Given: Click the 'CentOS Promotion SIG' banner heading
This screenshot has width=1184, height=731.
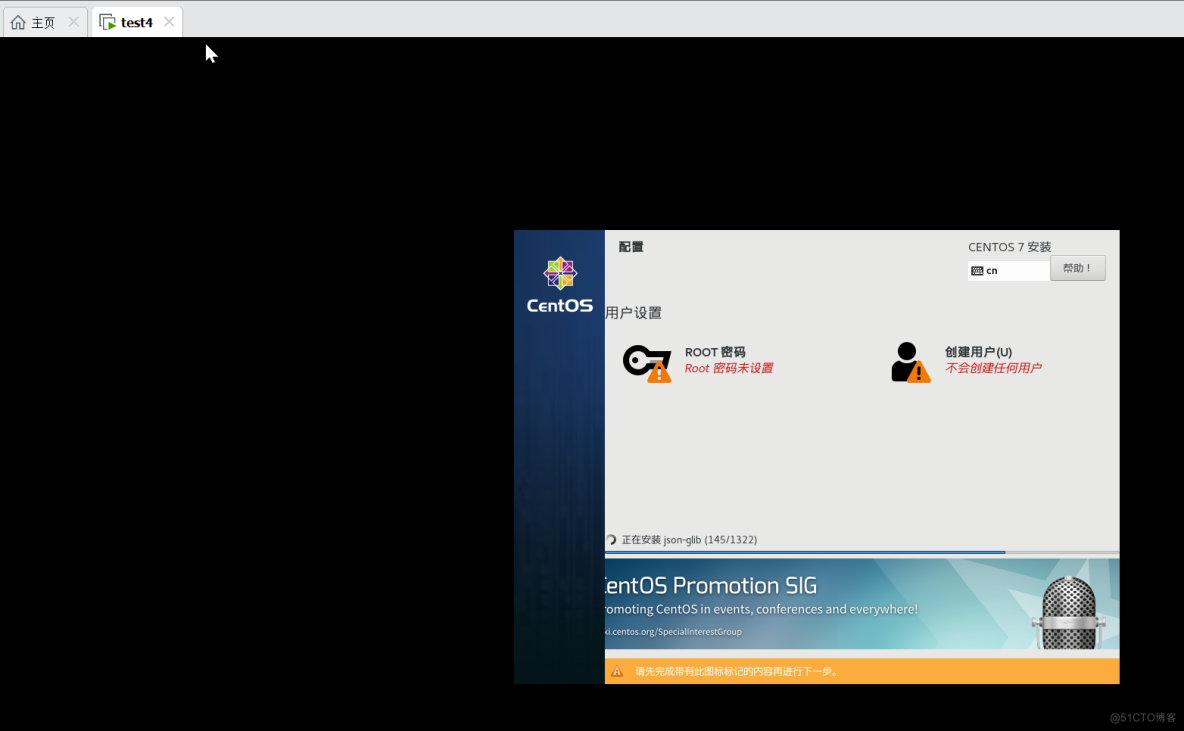Looking at the screenshot, I should (x=711, y=585).
